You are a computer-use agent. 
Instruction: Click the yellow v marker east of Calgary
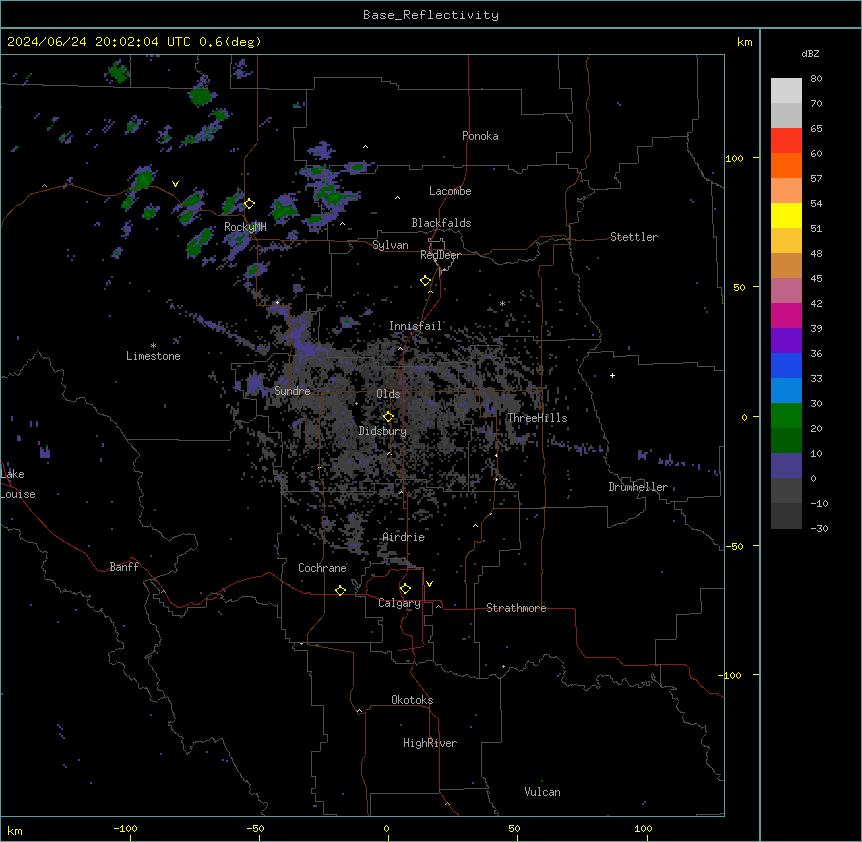pyautogui.click(x=429, y=584)
